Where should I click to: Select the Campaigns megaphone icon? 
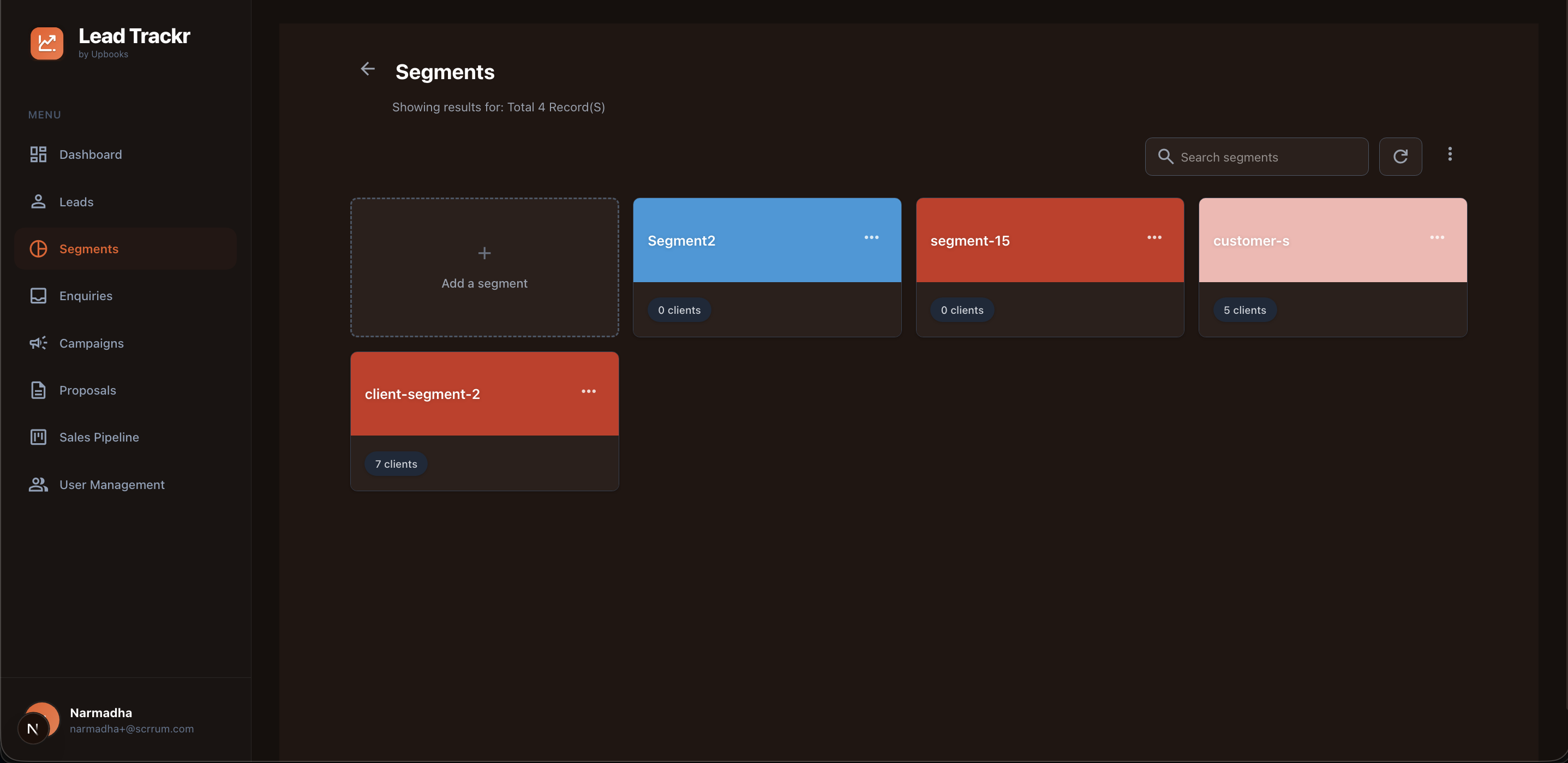38,342
